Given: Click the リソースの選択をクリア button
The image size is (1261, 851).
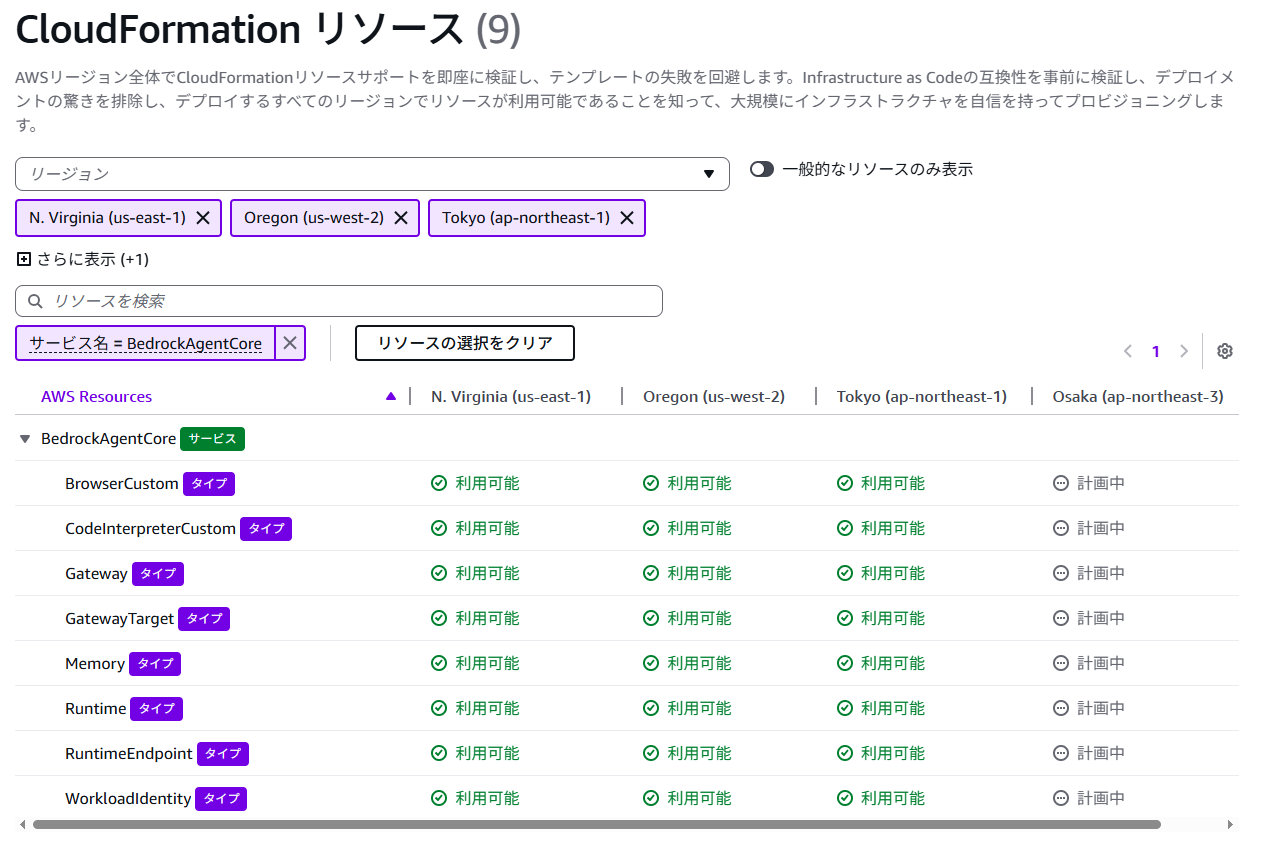Looking at the screenshot, I should click(x=465, y=343).
